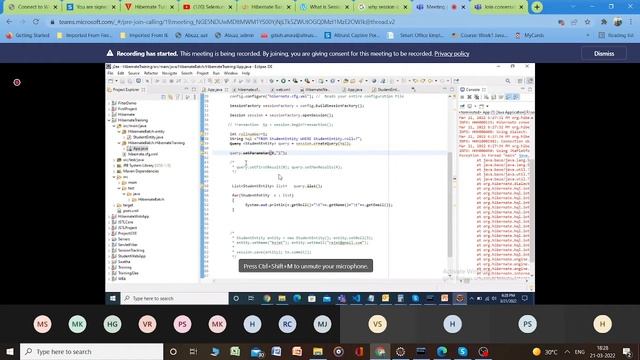Open the Help menu in shared Eclipse

tap(245, 73)
